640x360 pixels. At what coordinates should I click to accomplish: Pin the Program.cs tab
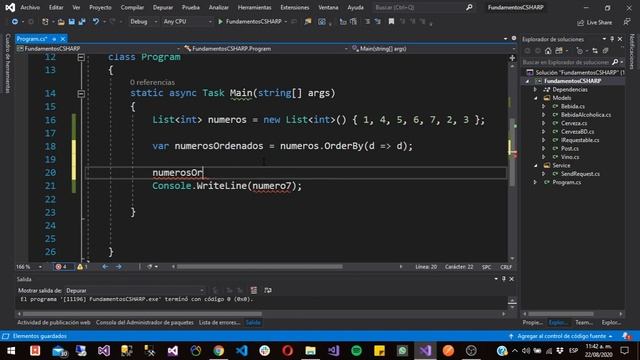pos(54,39)
